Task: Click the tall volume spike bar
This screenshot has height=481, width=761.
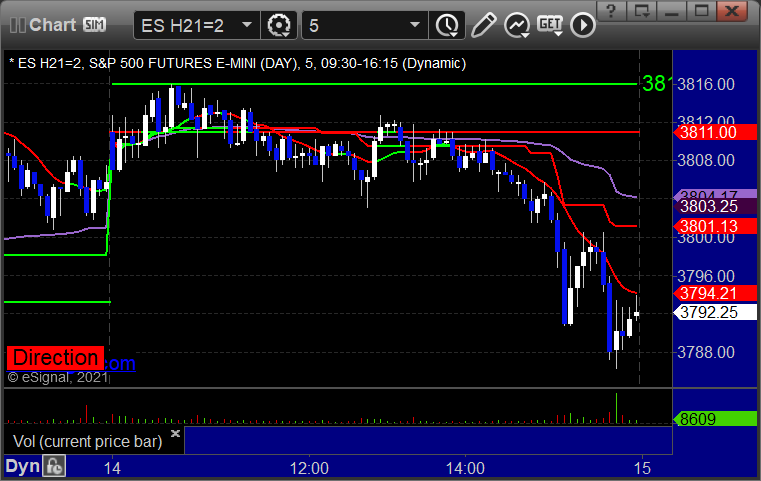Action: (616, 408)
